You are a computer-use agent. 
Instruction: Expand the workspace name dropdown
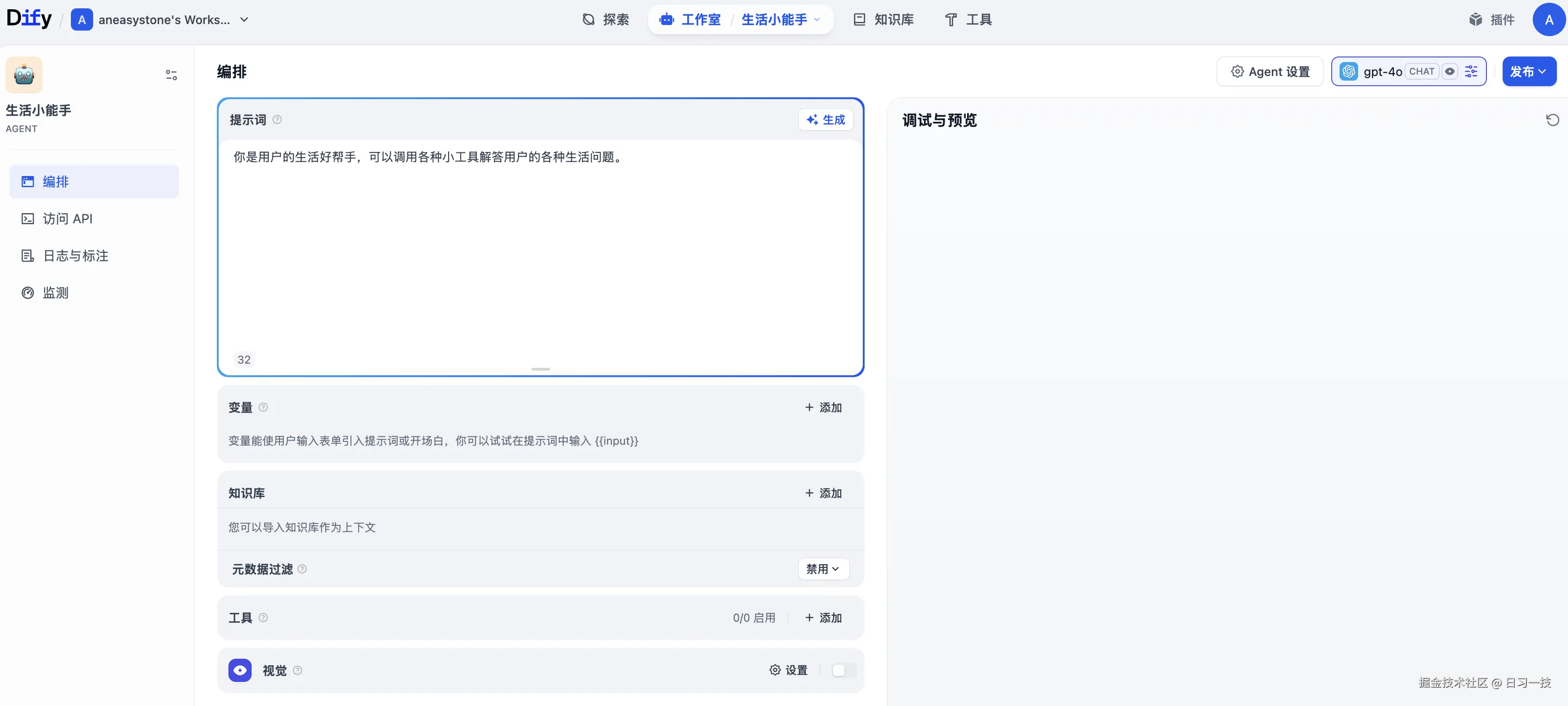pyautogui.click(x=244, y=19)
